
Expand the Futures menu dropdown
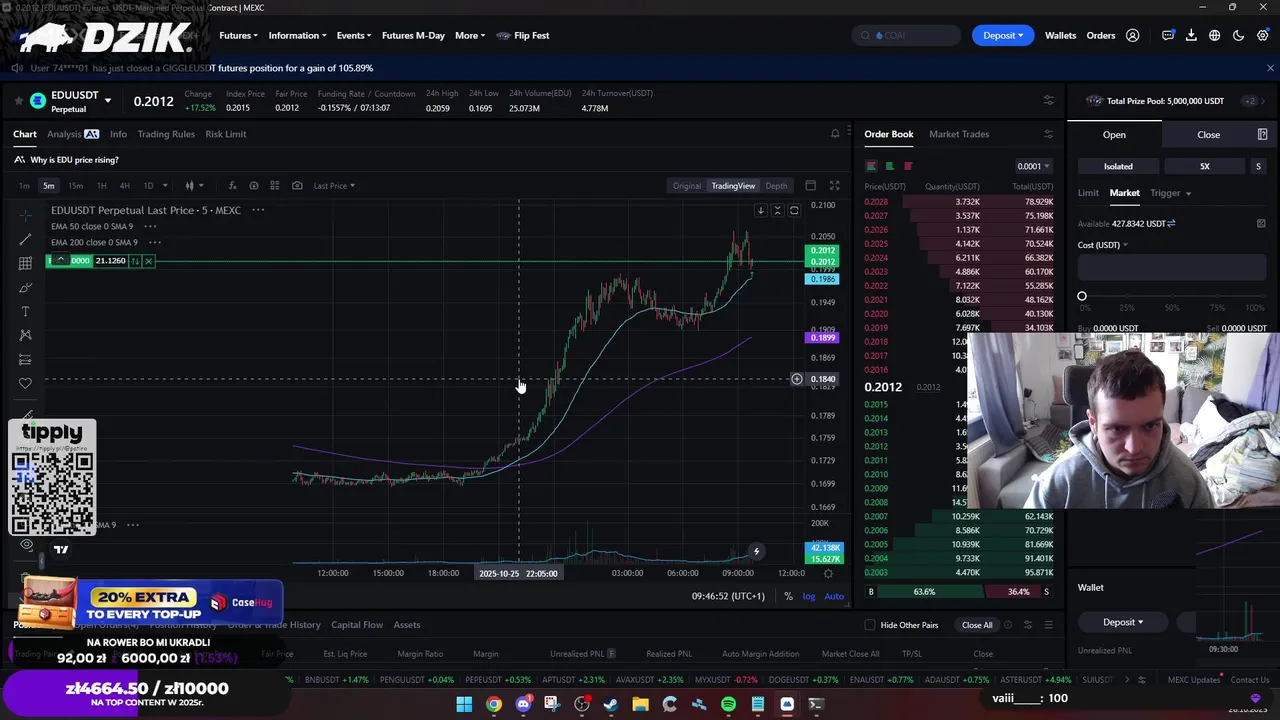click(238, 35)
